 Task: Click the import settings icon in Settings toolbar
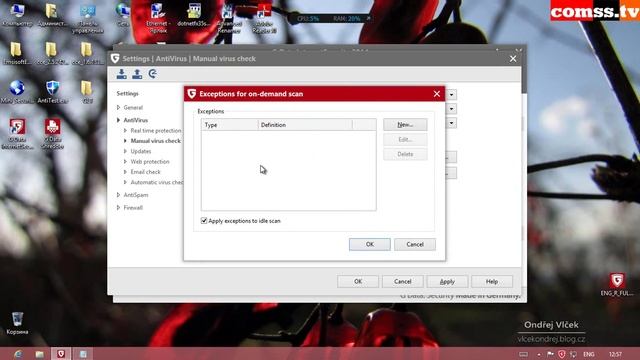[122, 74]
